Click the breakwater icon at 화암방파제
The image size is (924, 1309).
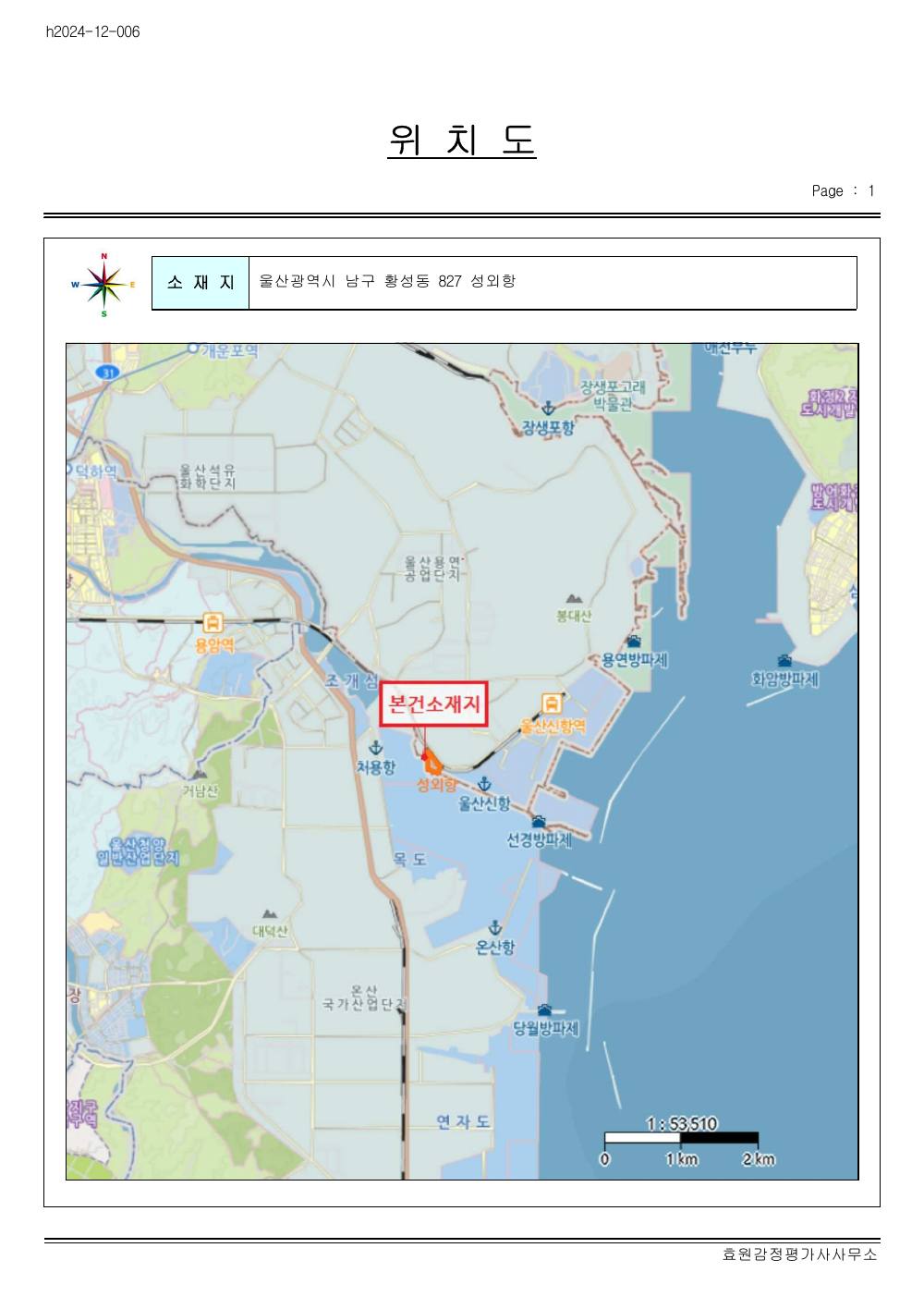(784, 660)
